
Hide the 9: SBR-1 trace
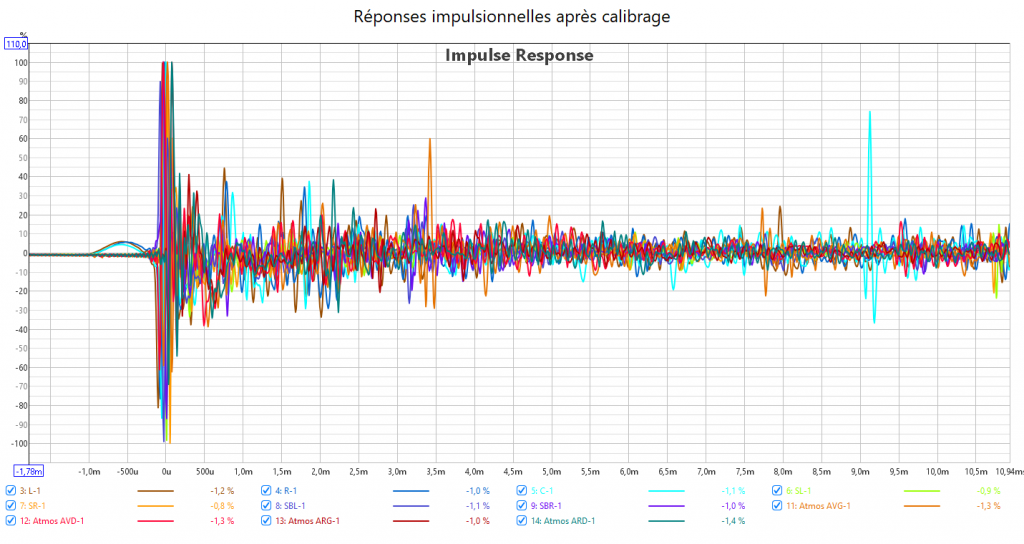pos(522,506)
